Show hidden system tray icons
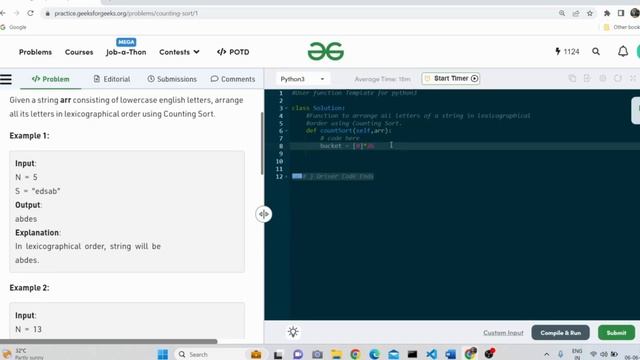Image resolution: width=640 pixels, height=360 pixels. pos(547,354)
